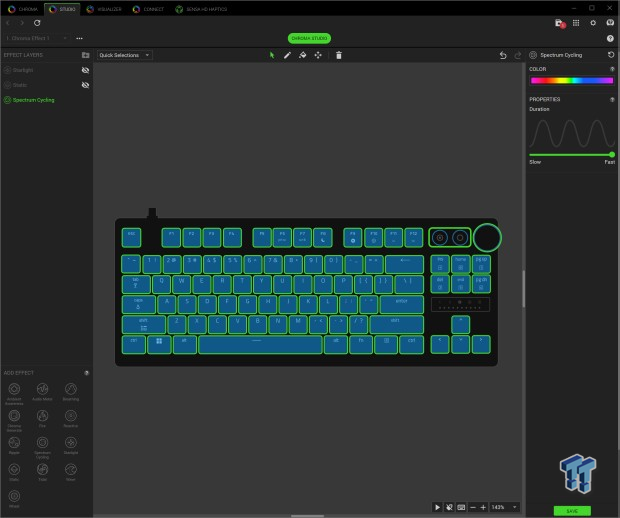The height and width of the screenshot is (518, 620).
Task: Zoom out with the minus button
Action: pos(473,507)
